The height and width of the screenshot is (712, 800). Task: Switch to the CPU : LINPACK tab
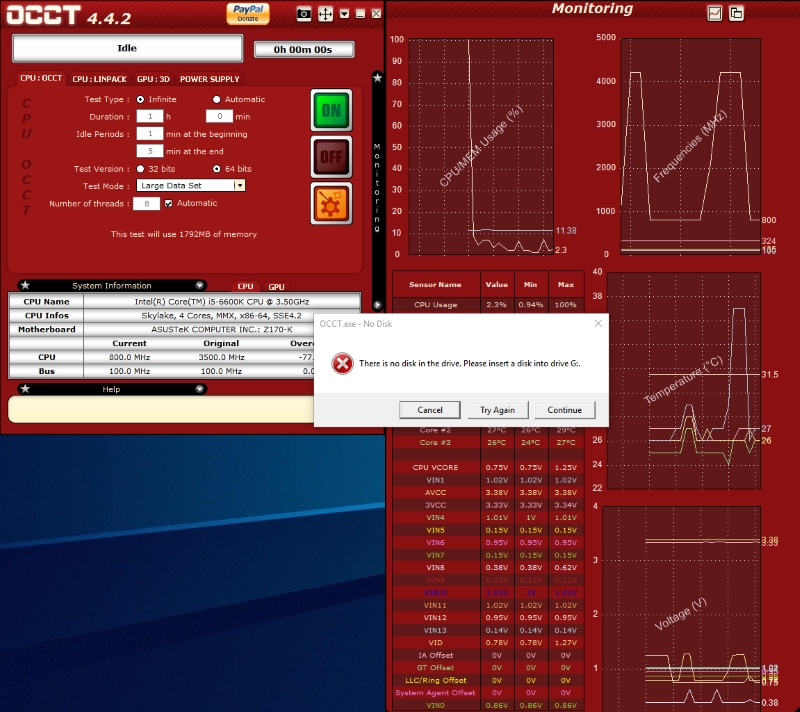[x=99, y=79]
